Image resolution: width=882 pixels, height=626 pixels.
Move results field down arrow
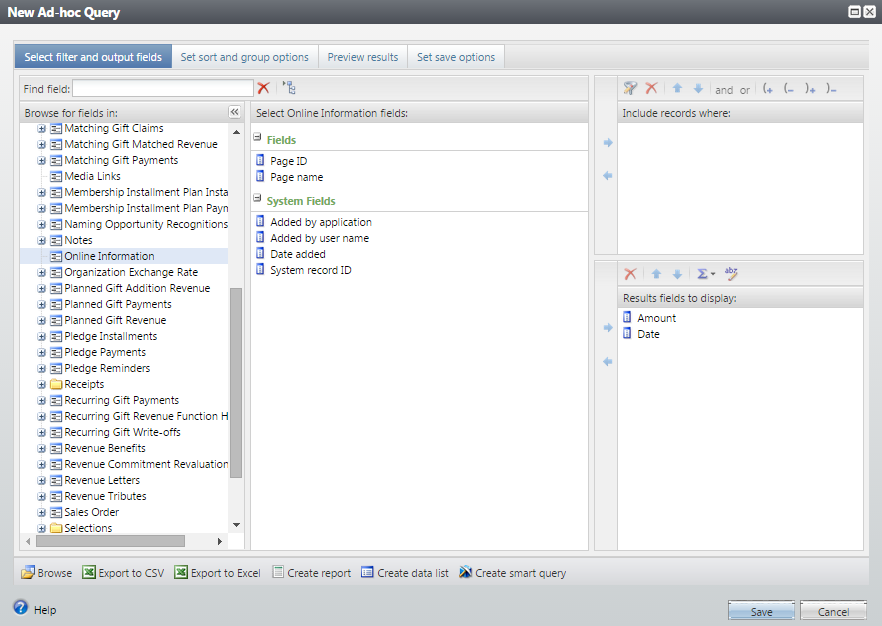click(x=677, y=274)
